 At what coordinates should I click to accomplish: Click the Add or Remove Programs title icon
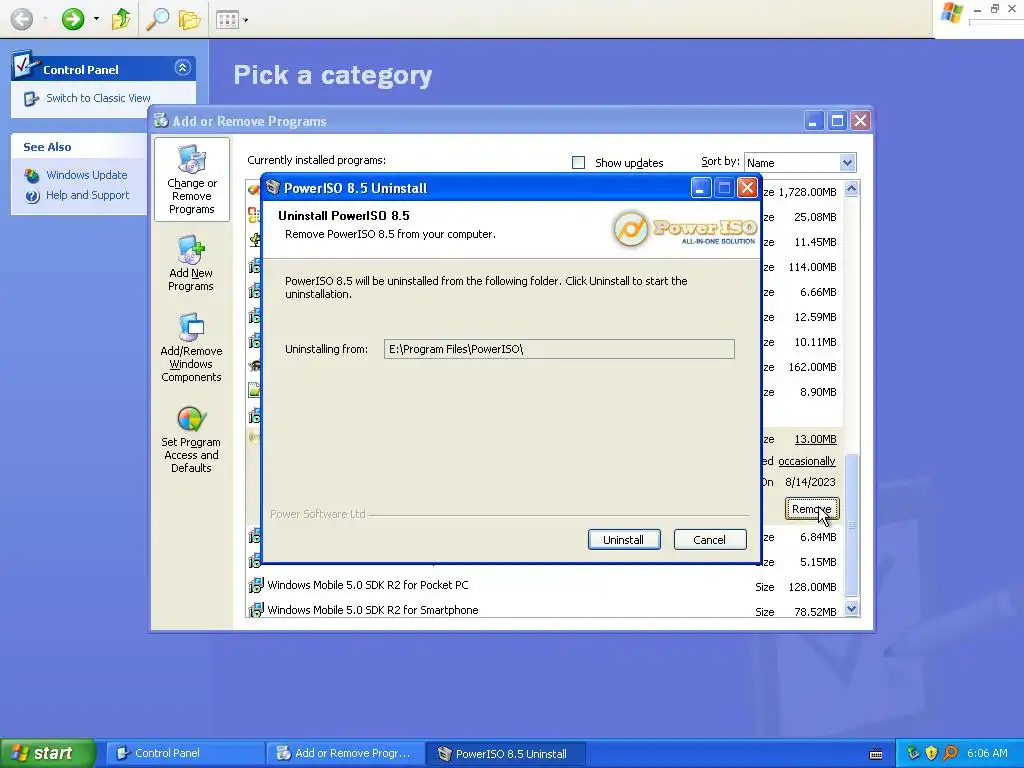click(161, 120)
